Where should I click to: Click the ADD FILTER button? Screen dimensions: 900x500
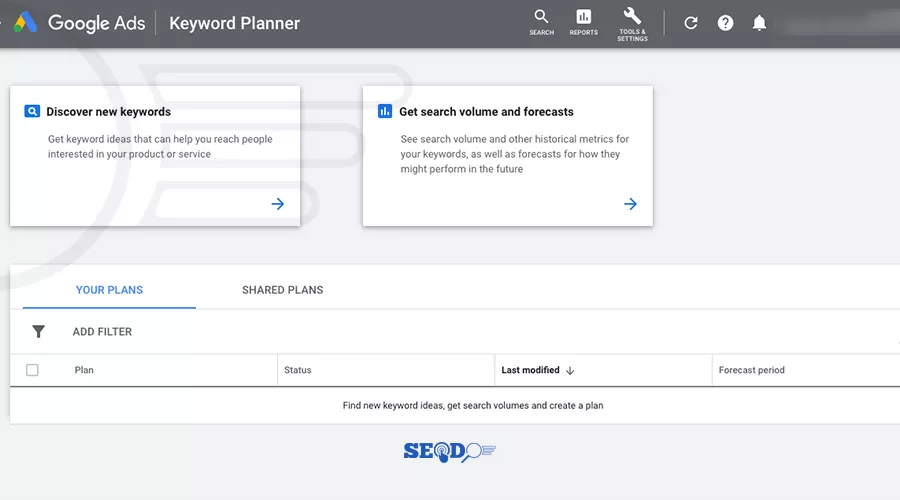[x=102, y=331]
